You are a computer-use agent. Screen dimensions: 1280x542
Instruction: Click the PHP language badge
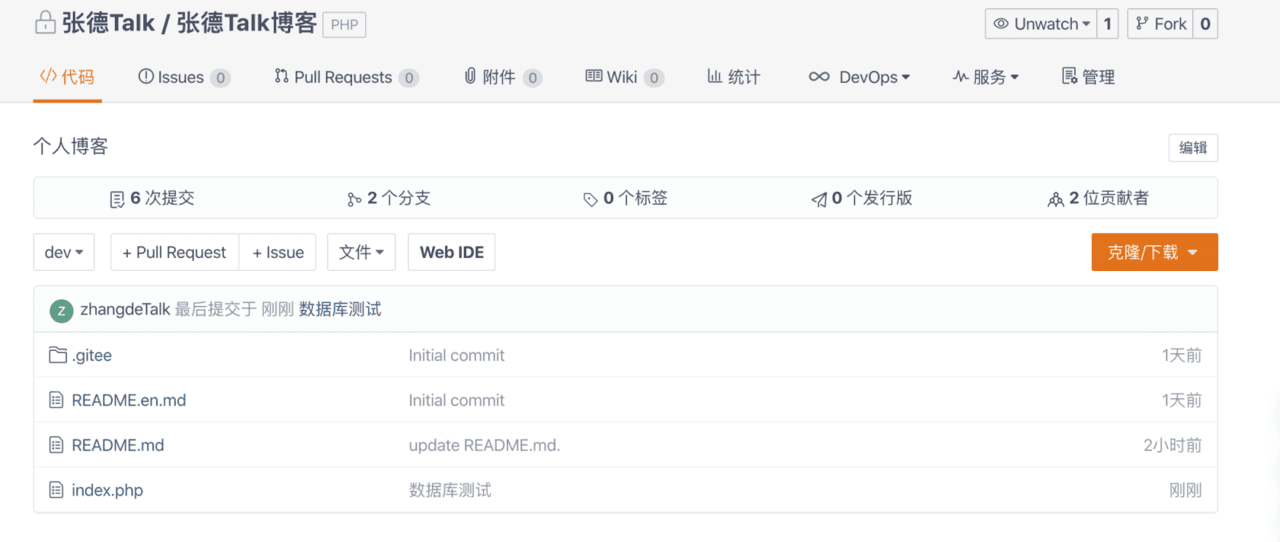pos(344,25)
